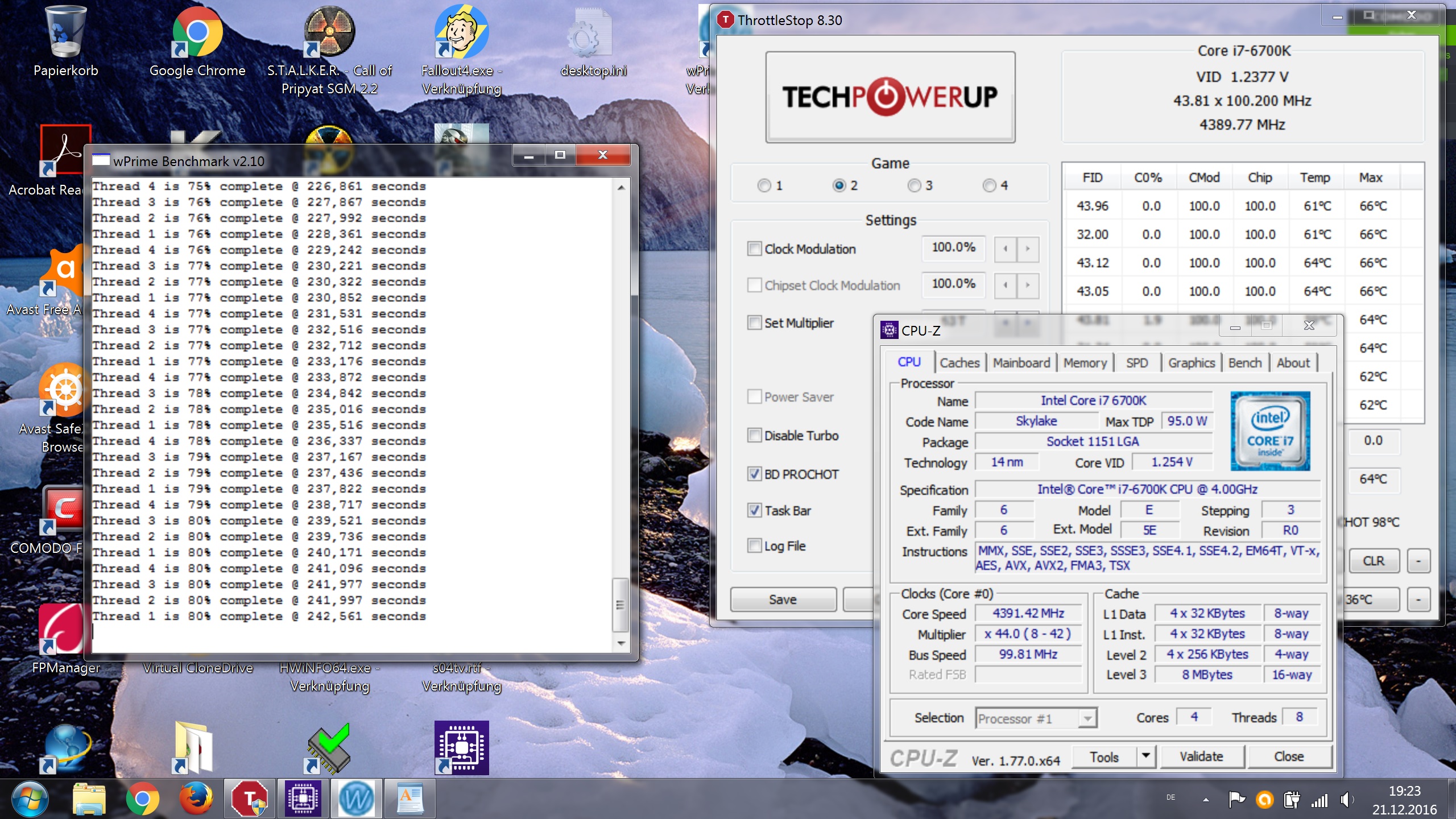Increase Chipset Clock Modulation right arrow

pyautogui.click(x=1028, y=285)
